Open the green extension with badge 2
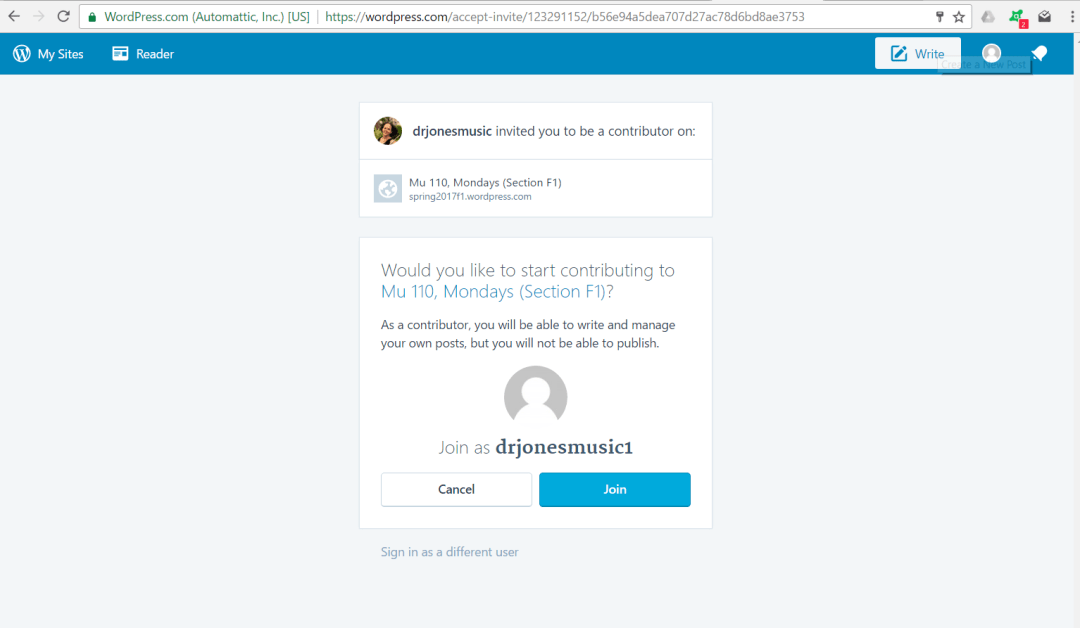Viewport: 1080px width, 628px height. tap(1016, 17)
